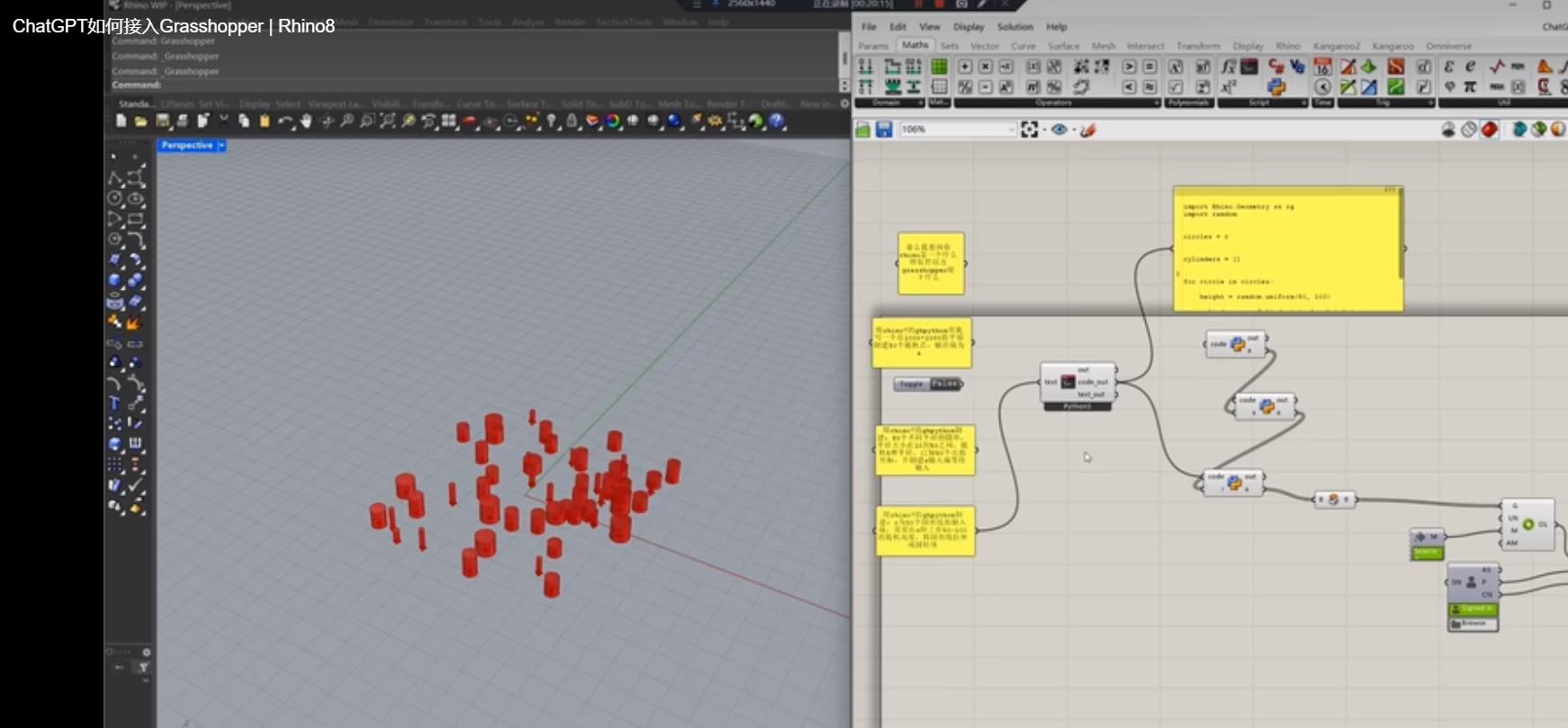The width and height of the screenshot is (1568, 728).
Task: Click the Python script component icon in the Script panel
Action: pyautogui.click(x=1276, y=86)
